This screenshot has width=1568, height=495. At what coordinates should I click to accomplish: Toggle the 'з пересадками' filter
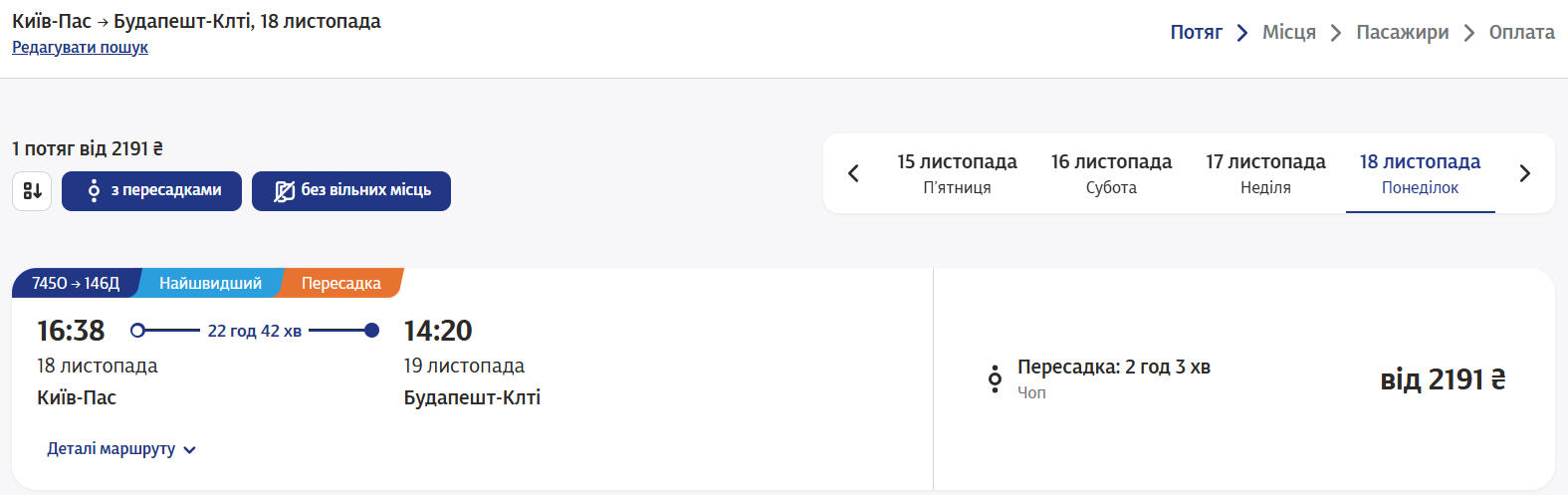[x=152, y=190]
